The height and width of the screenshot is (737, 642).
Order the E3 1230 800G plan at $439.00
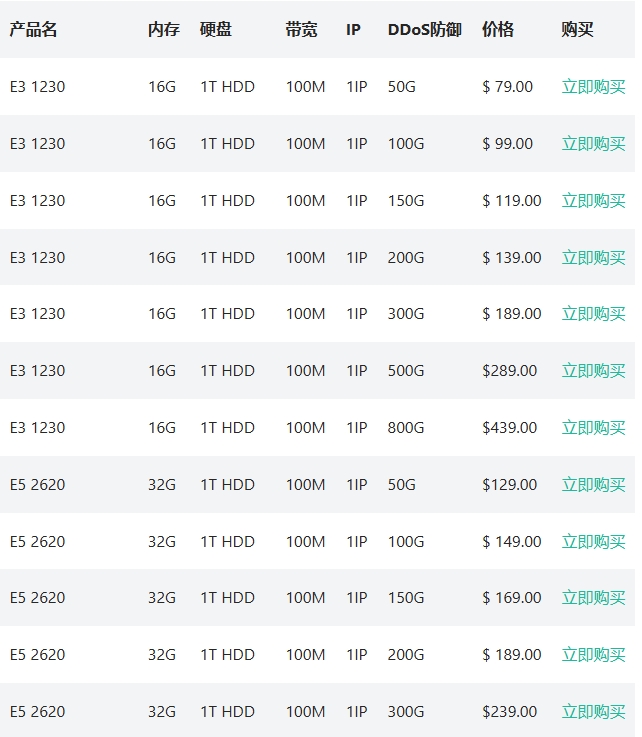pyautogui.click(x=593, y=428)
